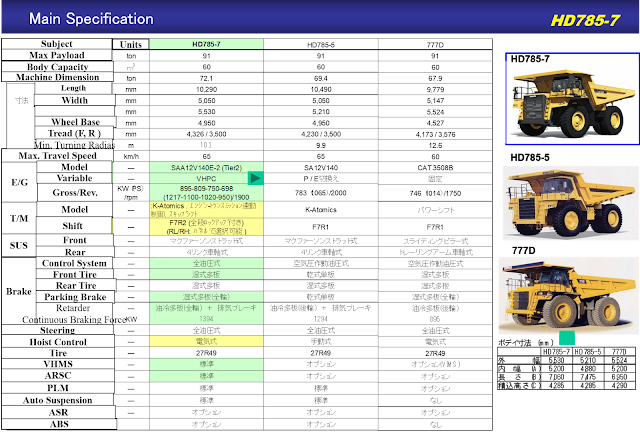Click the Auto Suspension row label
Viewport: 640px width, 436px height.
tap(58, 400)
